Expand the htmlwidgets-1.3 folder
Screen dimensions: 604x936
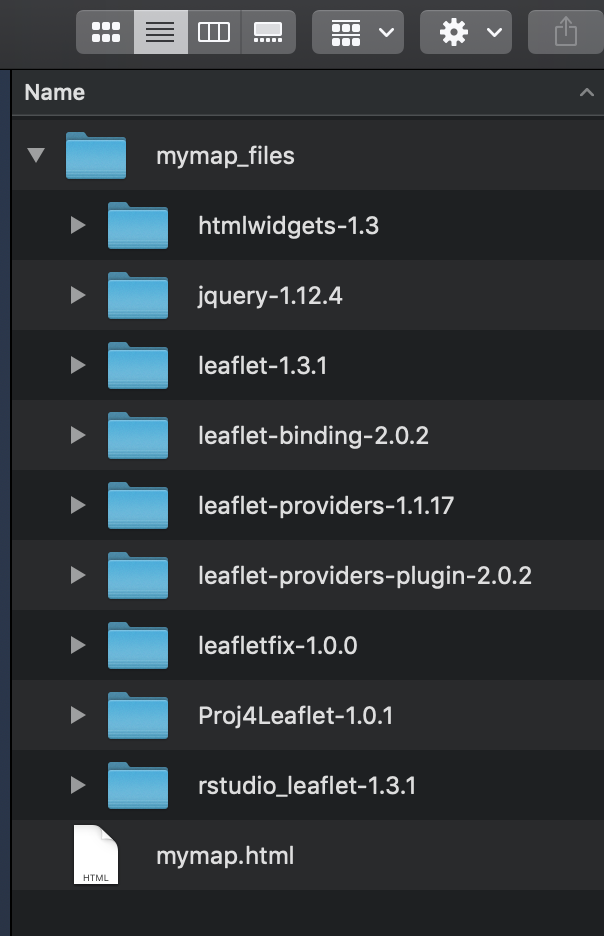[x=78, y=225]
